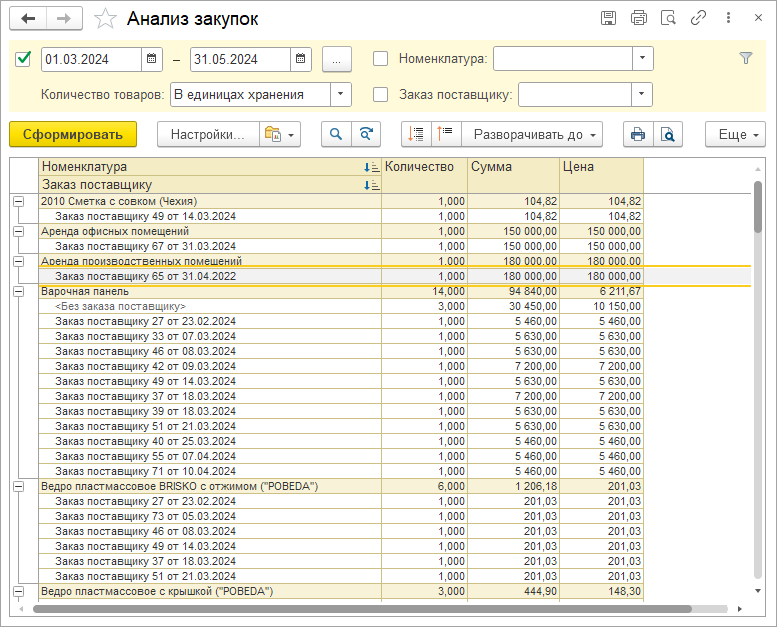Image resolution: width=777 pixels, height=627 pixels.
Task: Click the print preview icon
Action: pos(667,134)
